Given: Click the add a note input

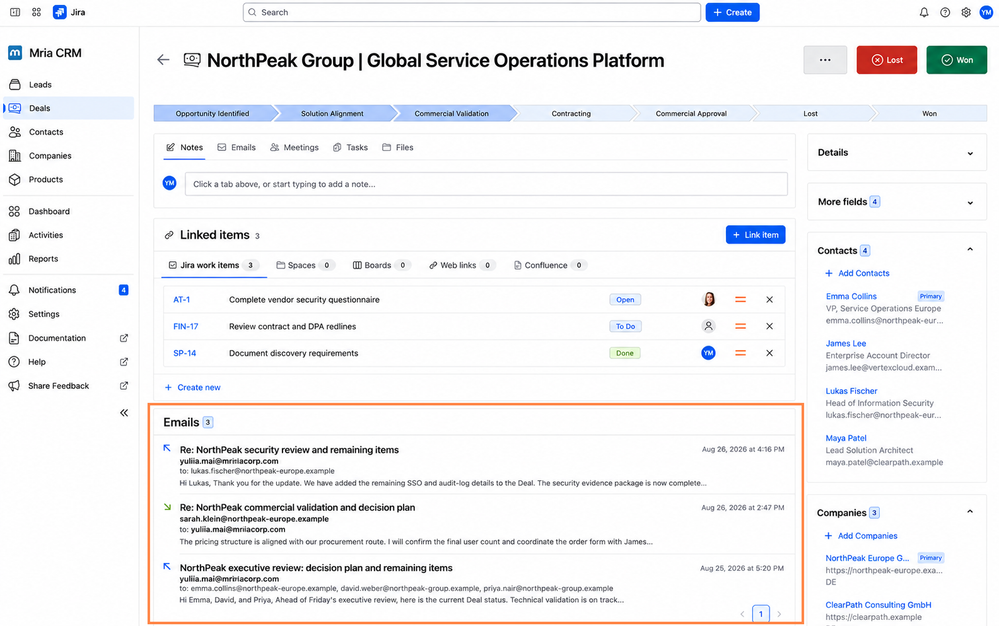Looking at the screenshot, I should coord(486,184).
